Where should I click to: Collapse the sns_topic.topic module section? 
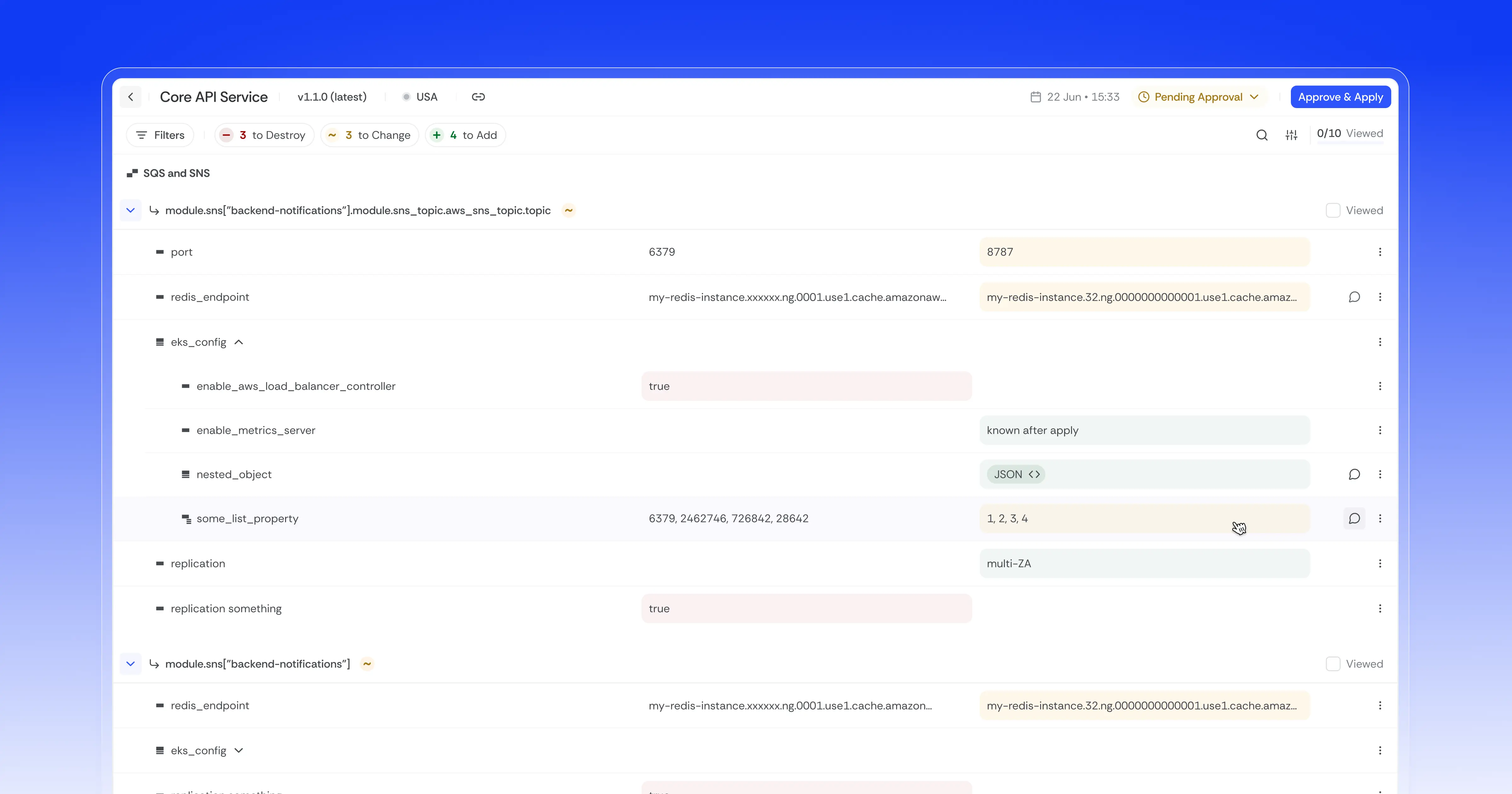click(x=130, y=210)
